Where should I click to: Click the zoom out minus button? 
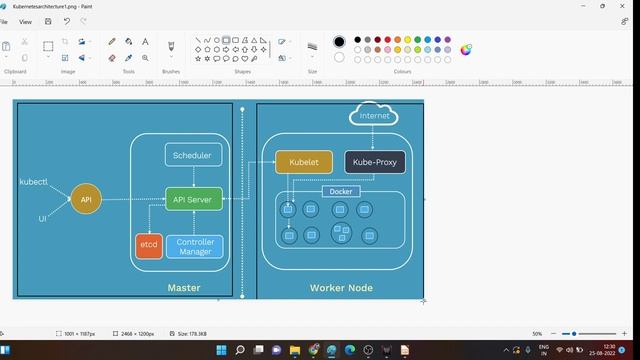coord(553,333)
